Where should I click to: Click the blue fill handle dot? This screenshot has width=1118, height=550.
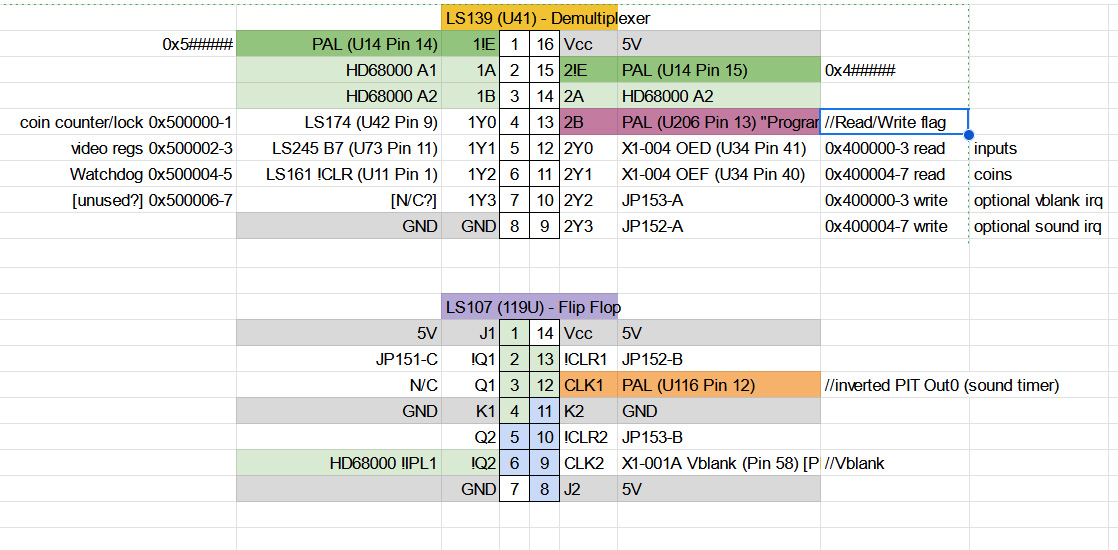[x=969, y=135]
